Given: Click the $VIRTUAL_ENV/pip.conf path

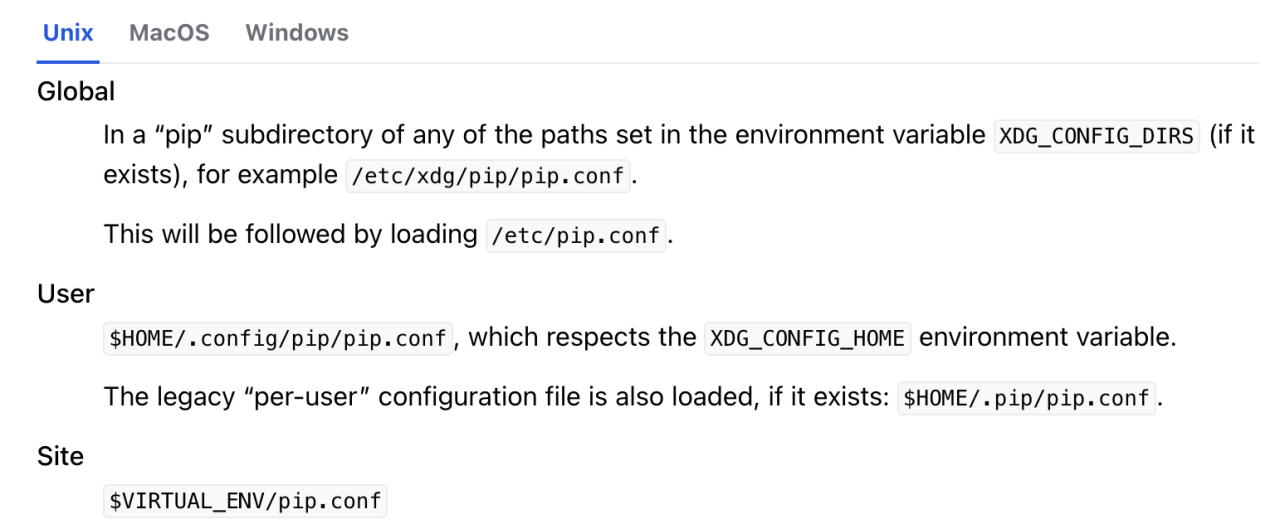Looking at the screenshot, I should pos(245,500).
